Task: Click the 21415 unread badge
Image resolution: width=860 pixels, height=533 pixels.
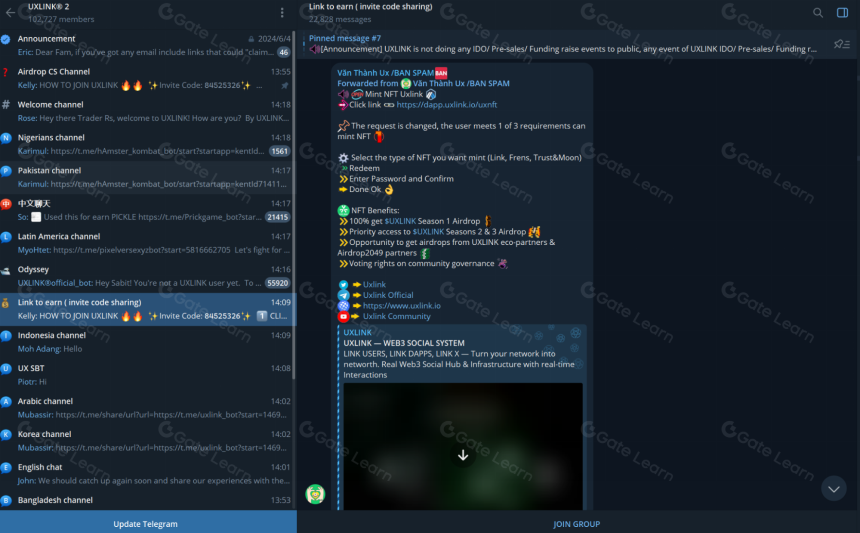Action: pyautogui.click(x=278, y=217)
